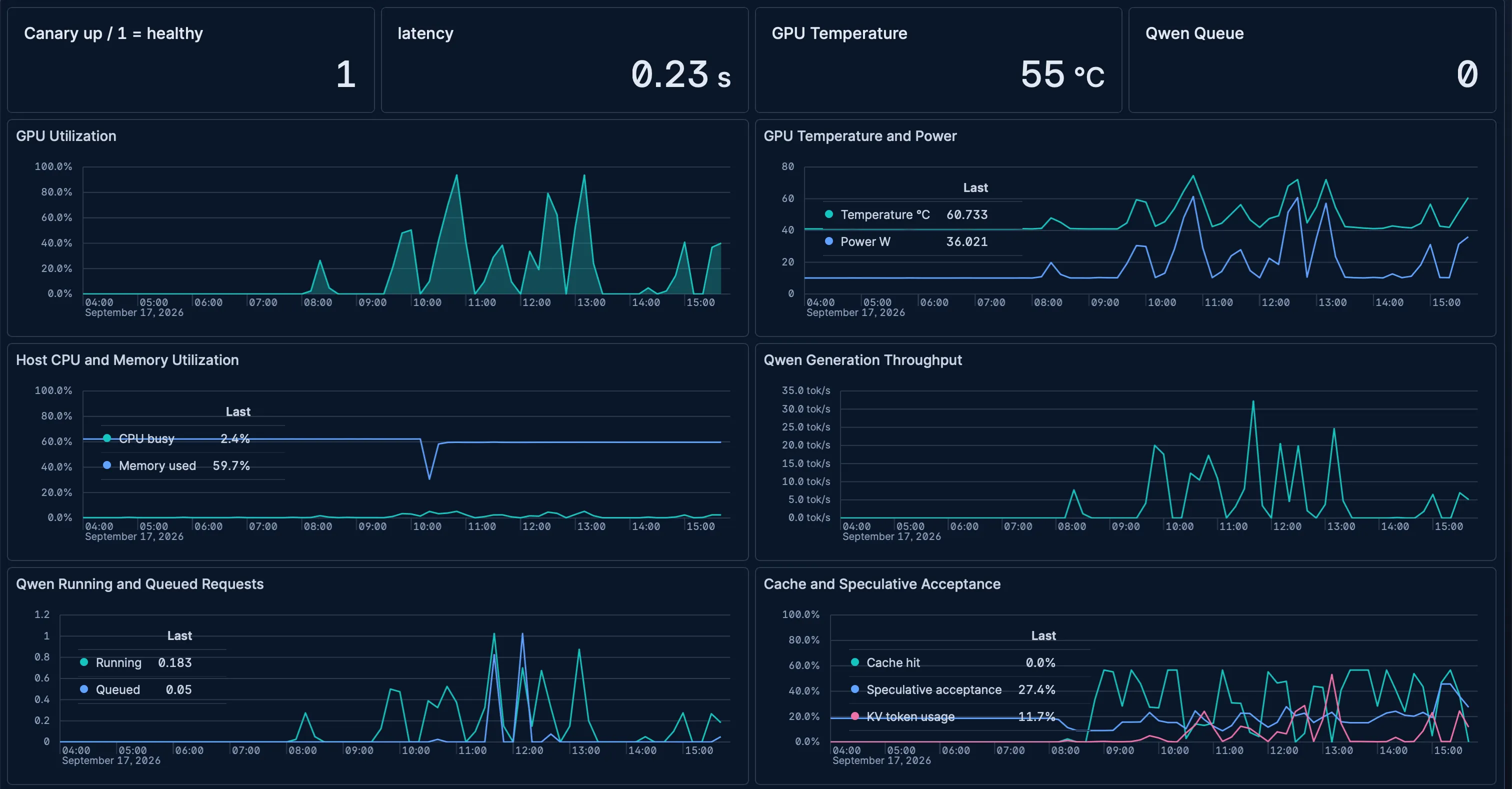Click the blue Power W color dot
This screenshot has height=789, width=1512.
click(829, 241)
